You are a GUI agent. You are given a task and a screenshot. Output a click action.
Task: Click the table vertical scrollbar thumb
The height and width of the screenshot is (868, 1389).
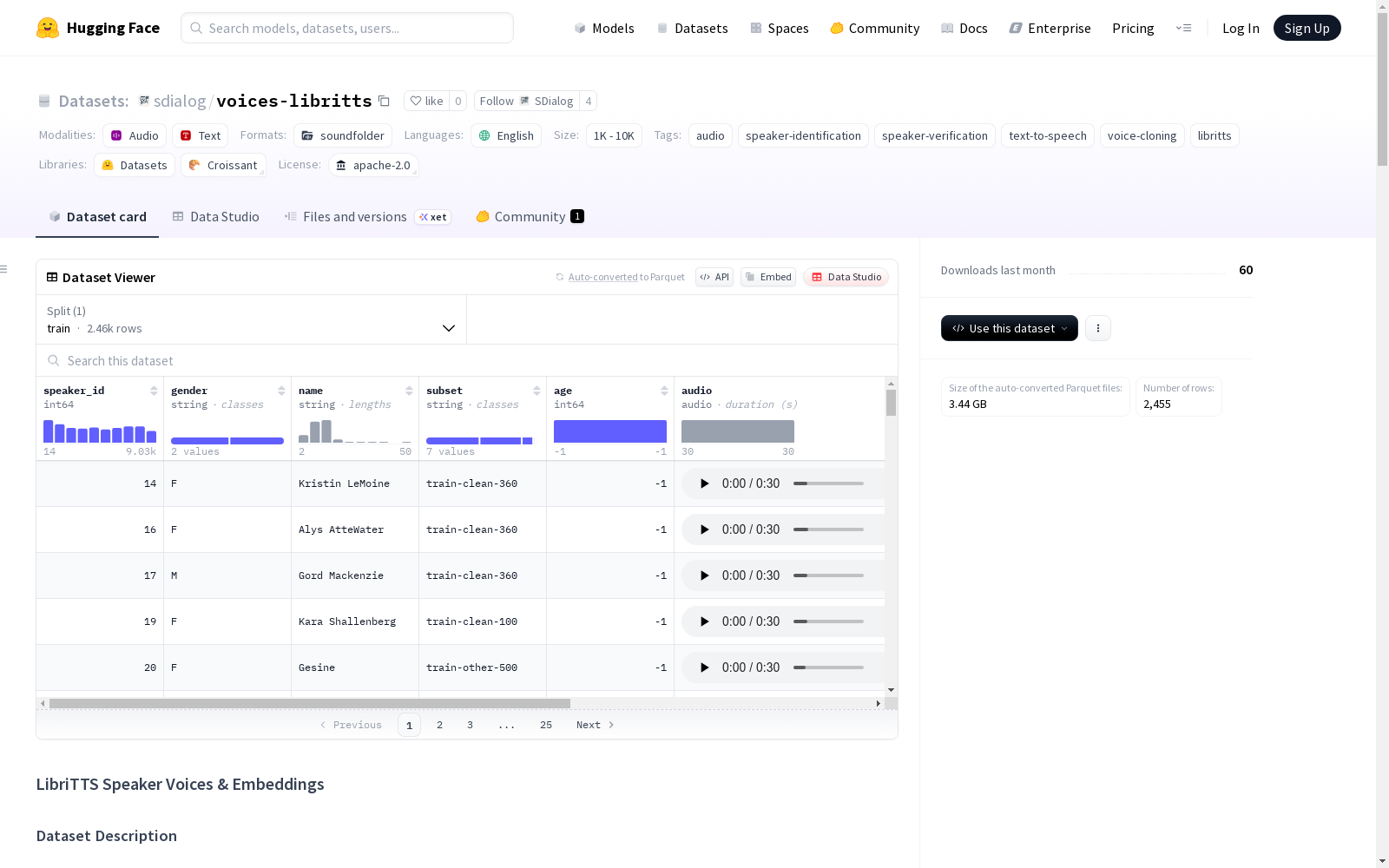point(891,403)
